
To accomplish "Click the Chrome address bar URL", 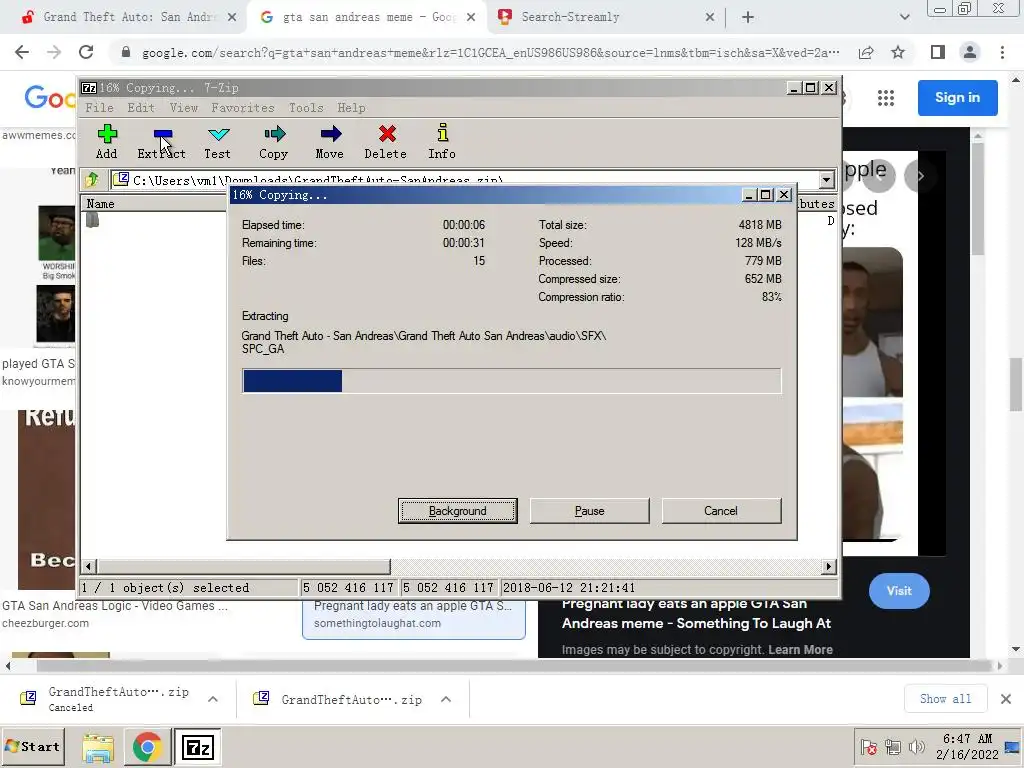I will click(490, 52).
